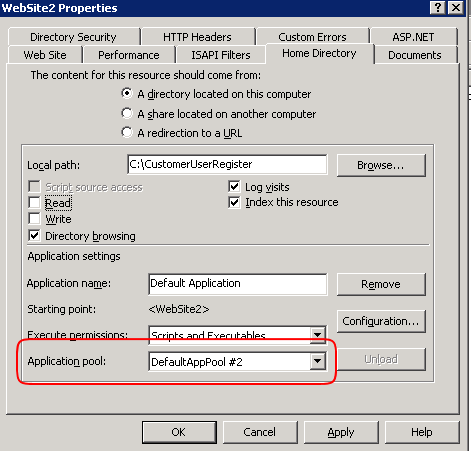Viewport: 471px width, 451px height.
Task: Select the Home Directory tab
Action: (x=319, y=53)
